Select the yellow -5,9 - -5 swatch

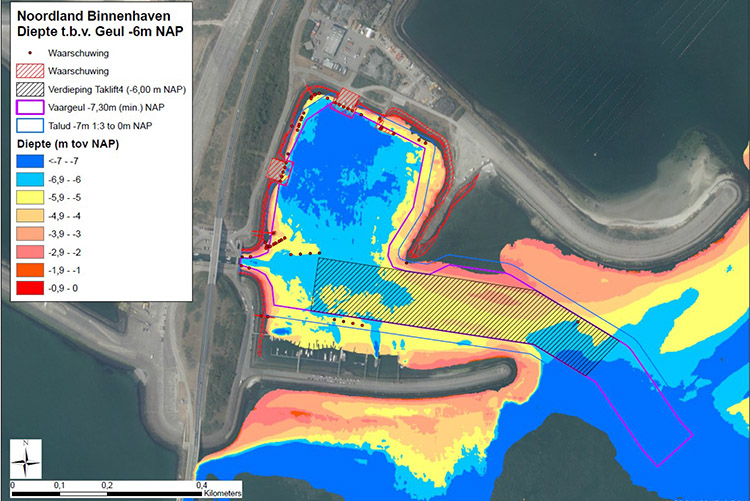[30, 198]
